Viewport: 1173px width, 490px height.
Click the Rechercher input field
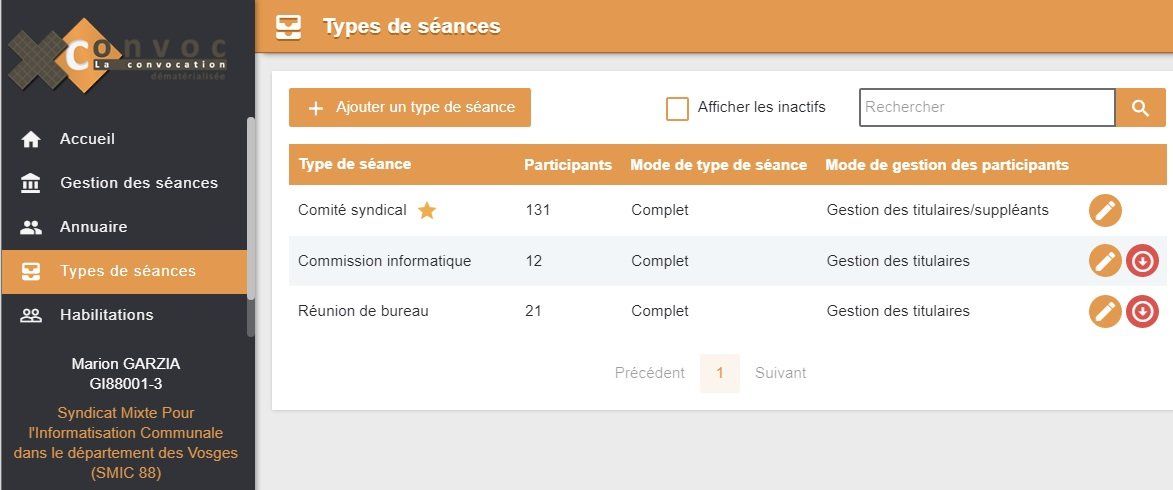click(986, 108)
